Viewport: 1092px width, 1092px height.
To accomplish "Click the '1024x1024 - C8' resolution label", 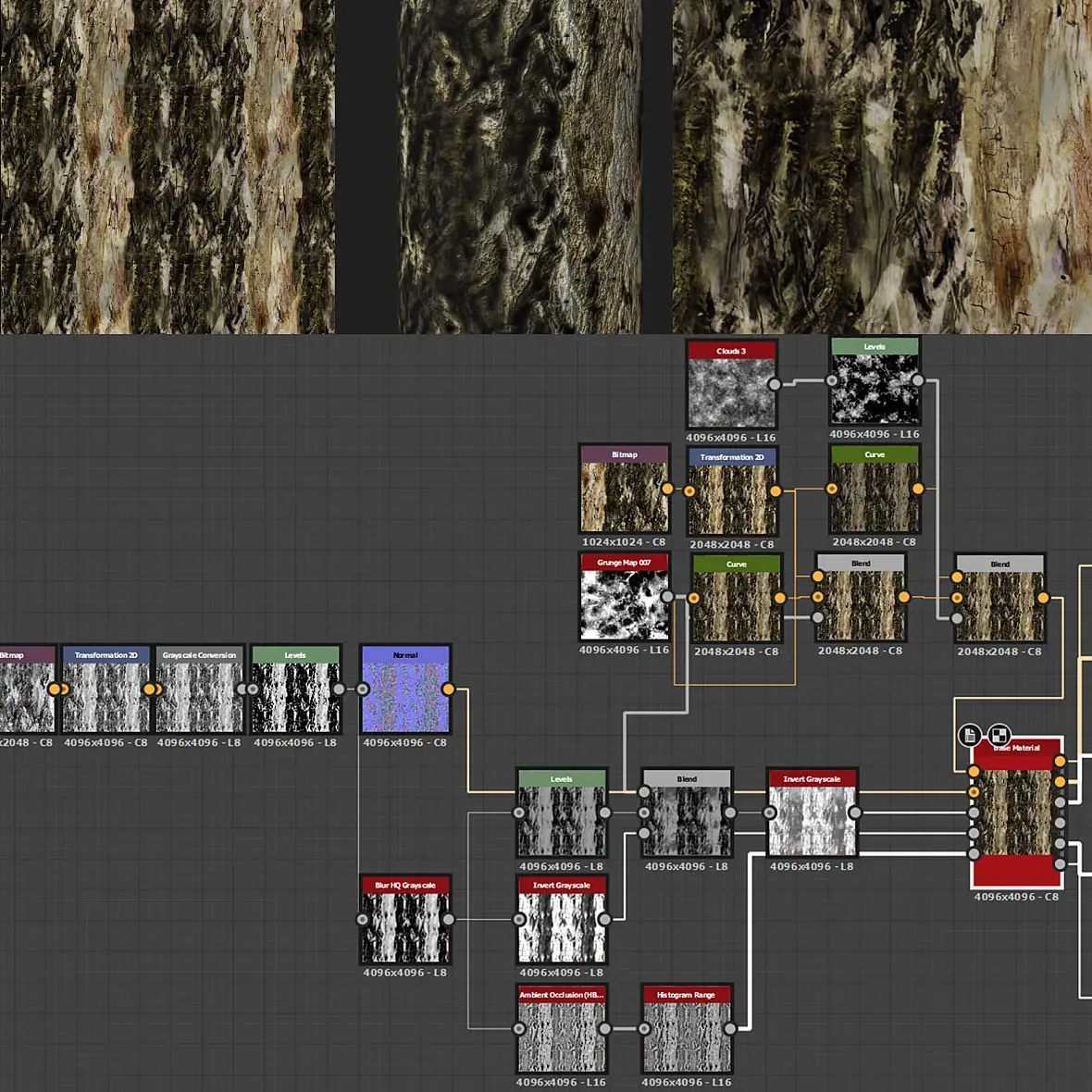I will tap(624, 541).
